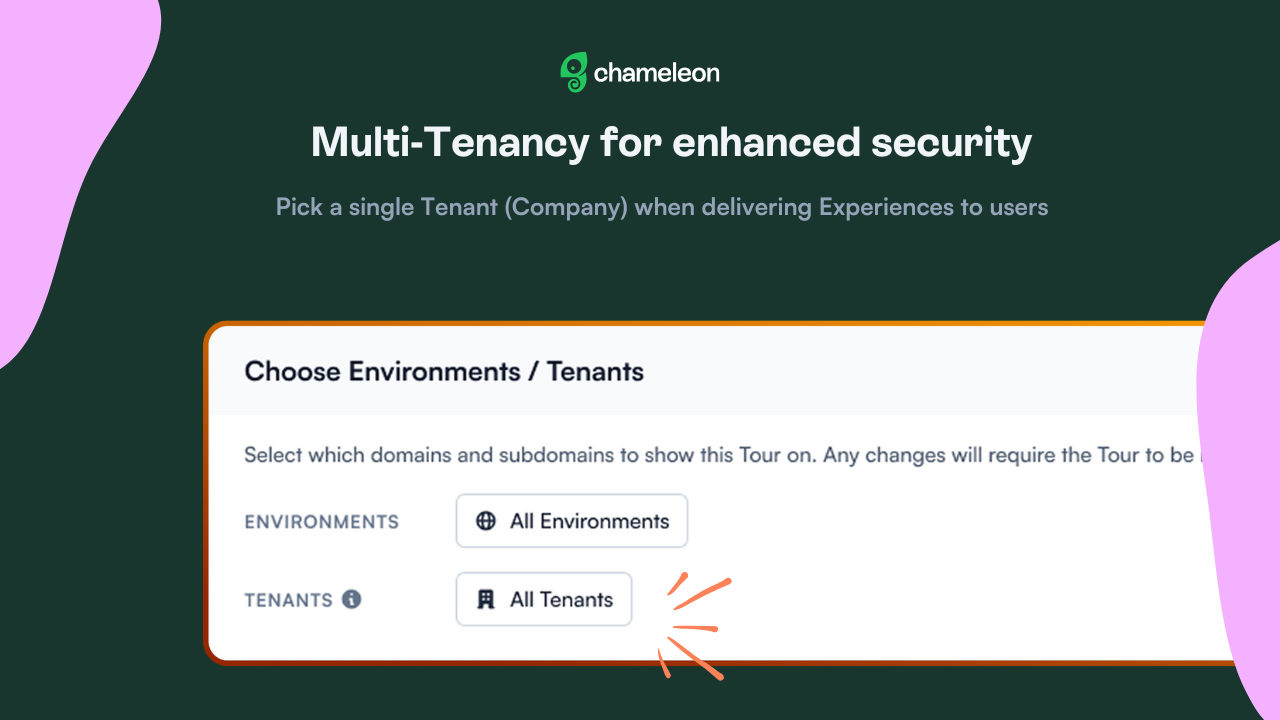Viewport: 1280px width, 720px height.
Task: Click the All Tenants text label
Action: coord(561,599)
